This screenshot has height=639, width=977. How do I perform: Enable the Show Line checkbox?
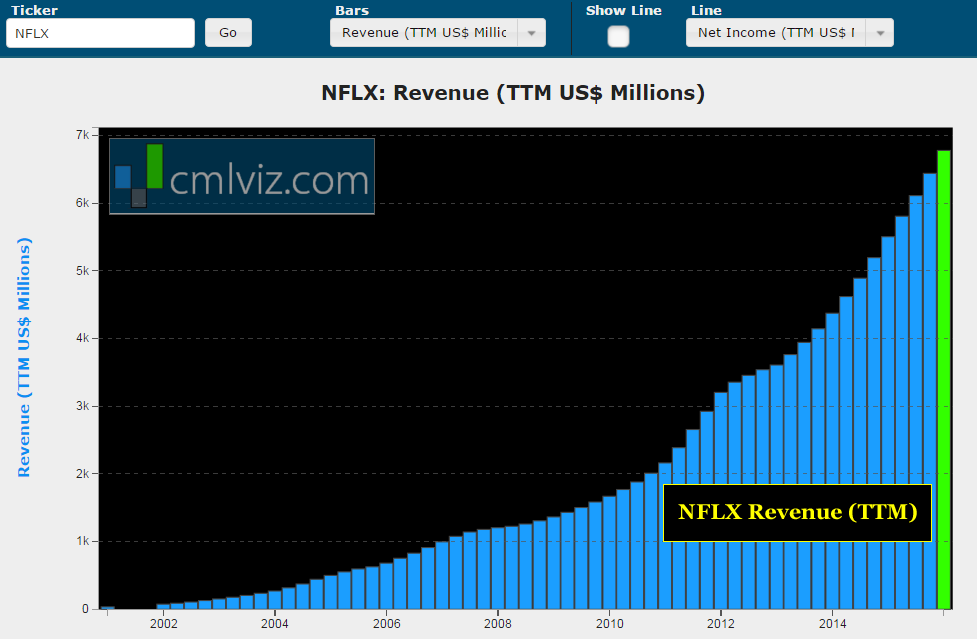pyautogui.click(x=618, y=36)
